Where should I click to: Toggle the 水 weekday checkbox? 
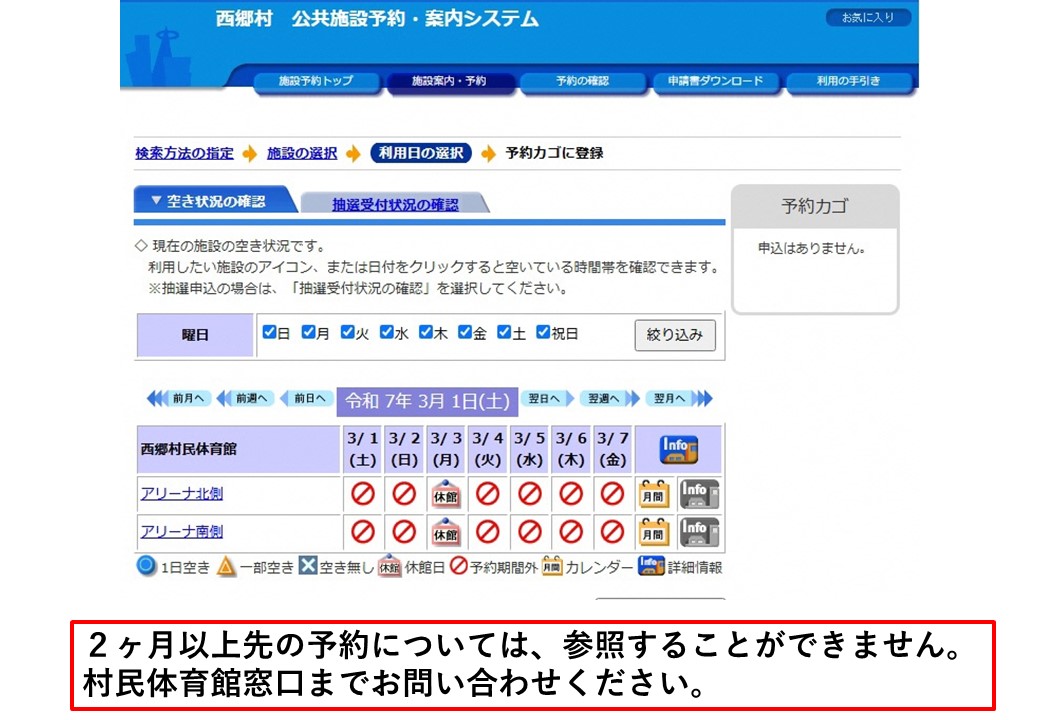pyautogui.click(x=387, y=332)
